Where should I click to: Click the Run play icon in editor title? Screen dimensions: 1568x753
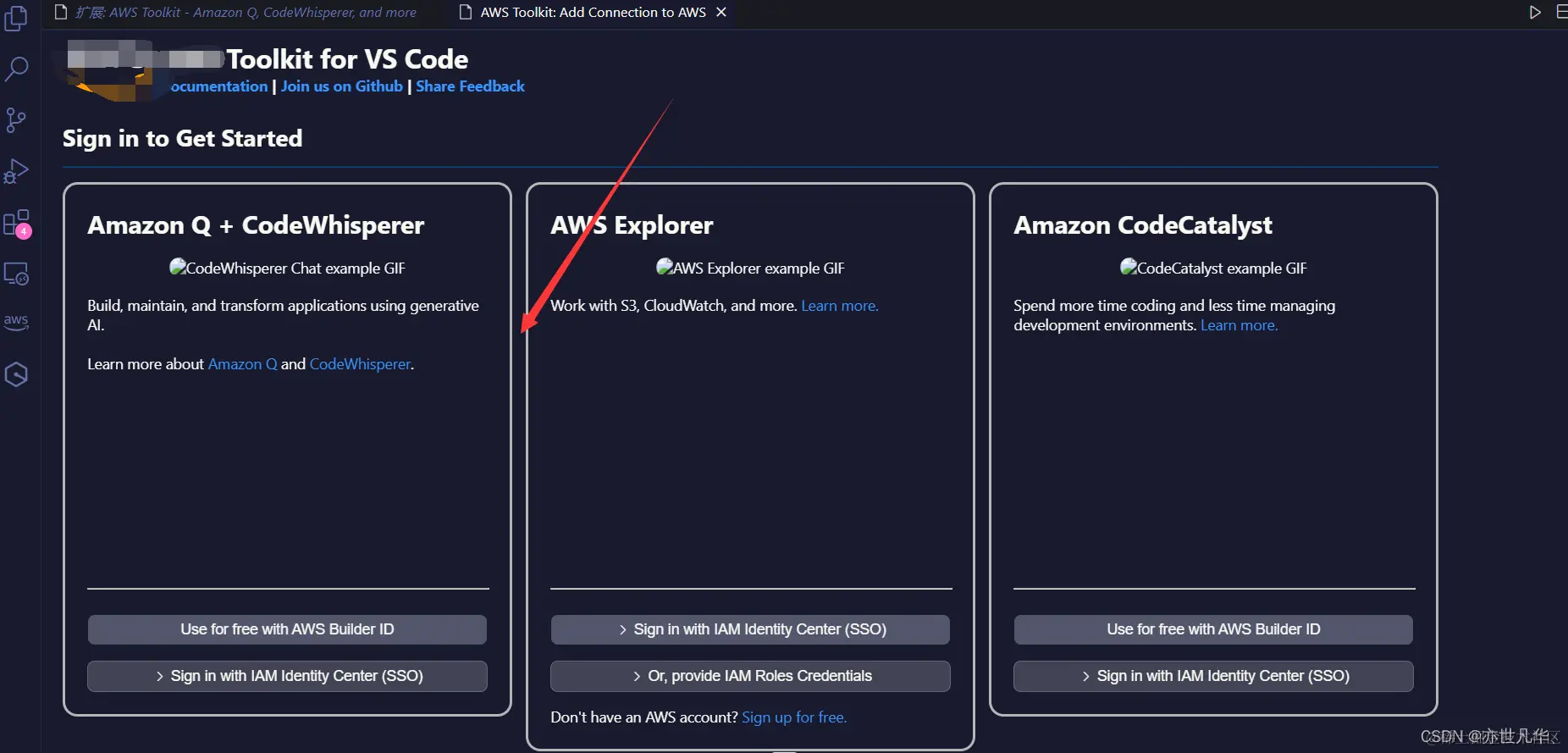coord(1534,12)
